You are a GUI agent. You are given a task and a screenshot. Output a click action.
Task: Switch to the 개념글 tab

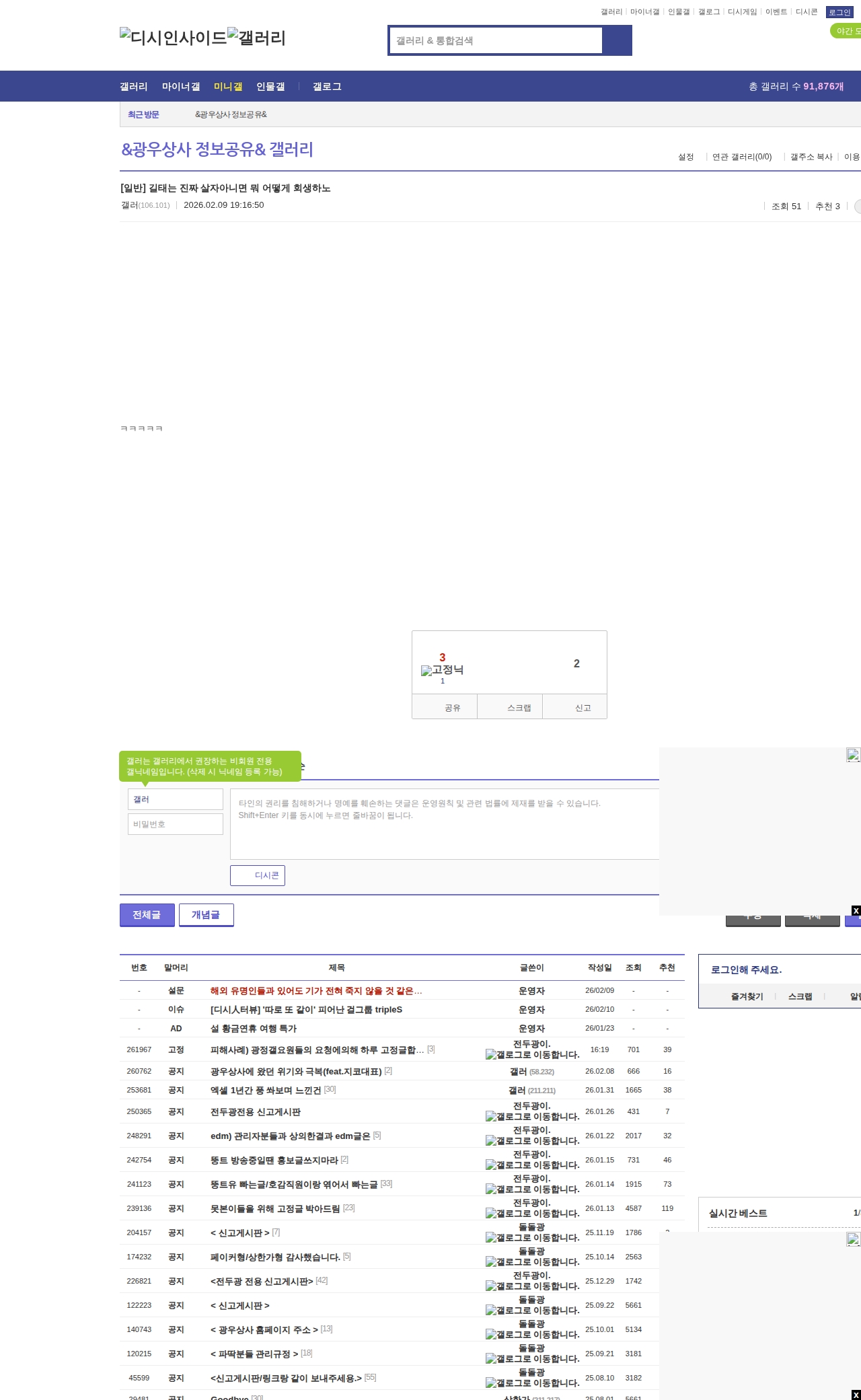206,915
